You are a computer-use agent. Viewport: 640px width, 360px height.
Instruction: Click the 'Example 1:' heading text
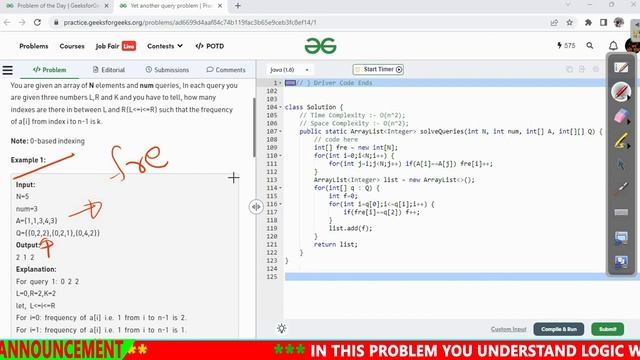click(x=28, y=160)
